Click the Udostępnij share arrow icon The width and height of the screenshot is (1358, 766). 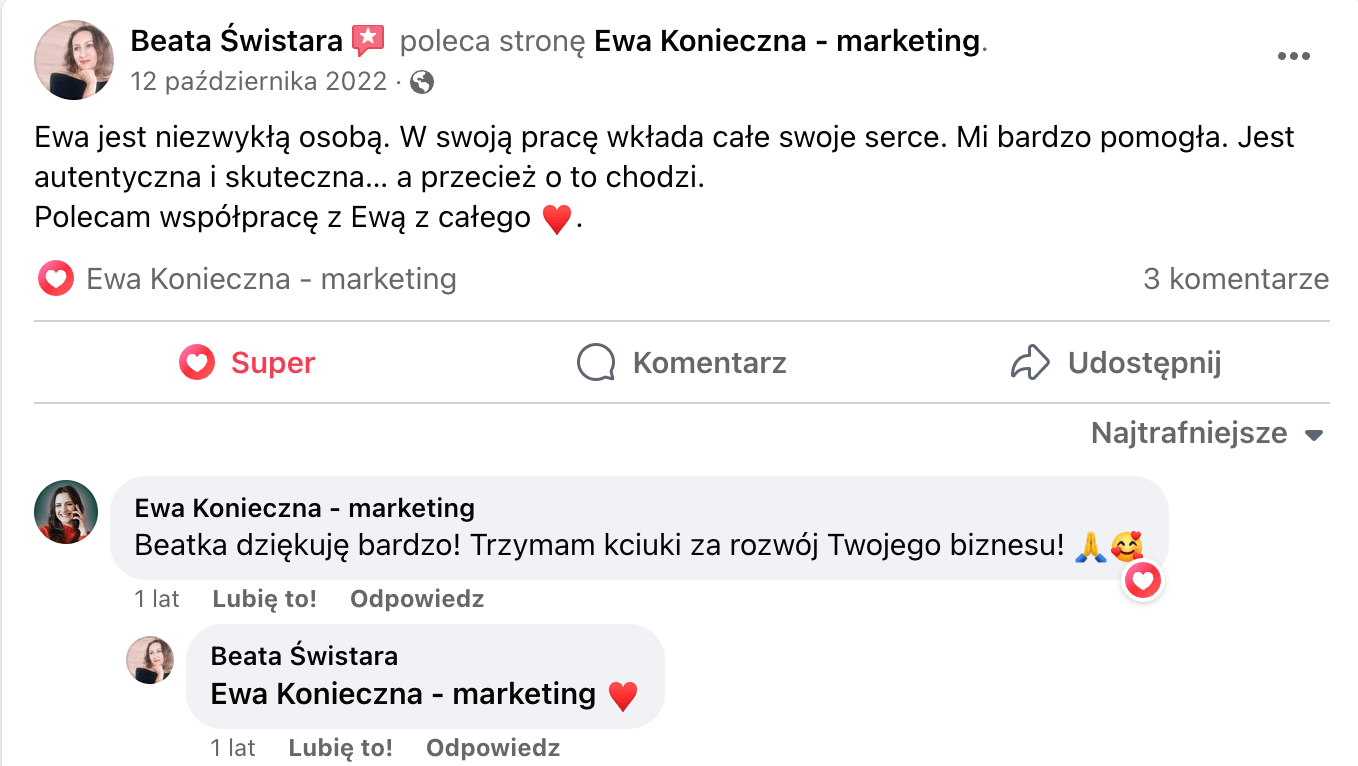click(x=1030, y=362)
